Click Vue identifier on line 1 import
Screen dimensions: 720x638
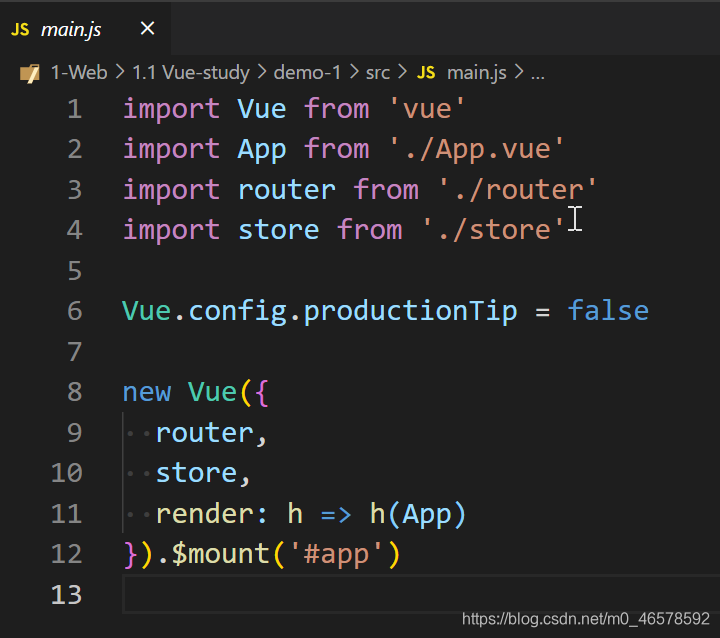point(262,109)
